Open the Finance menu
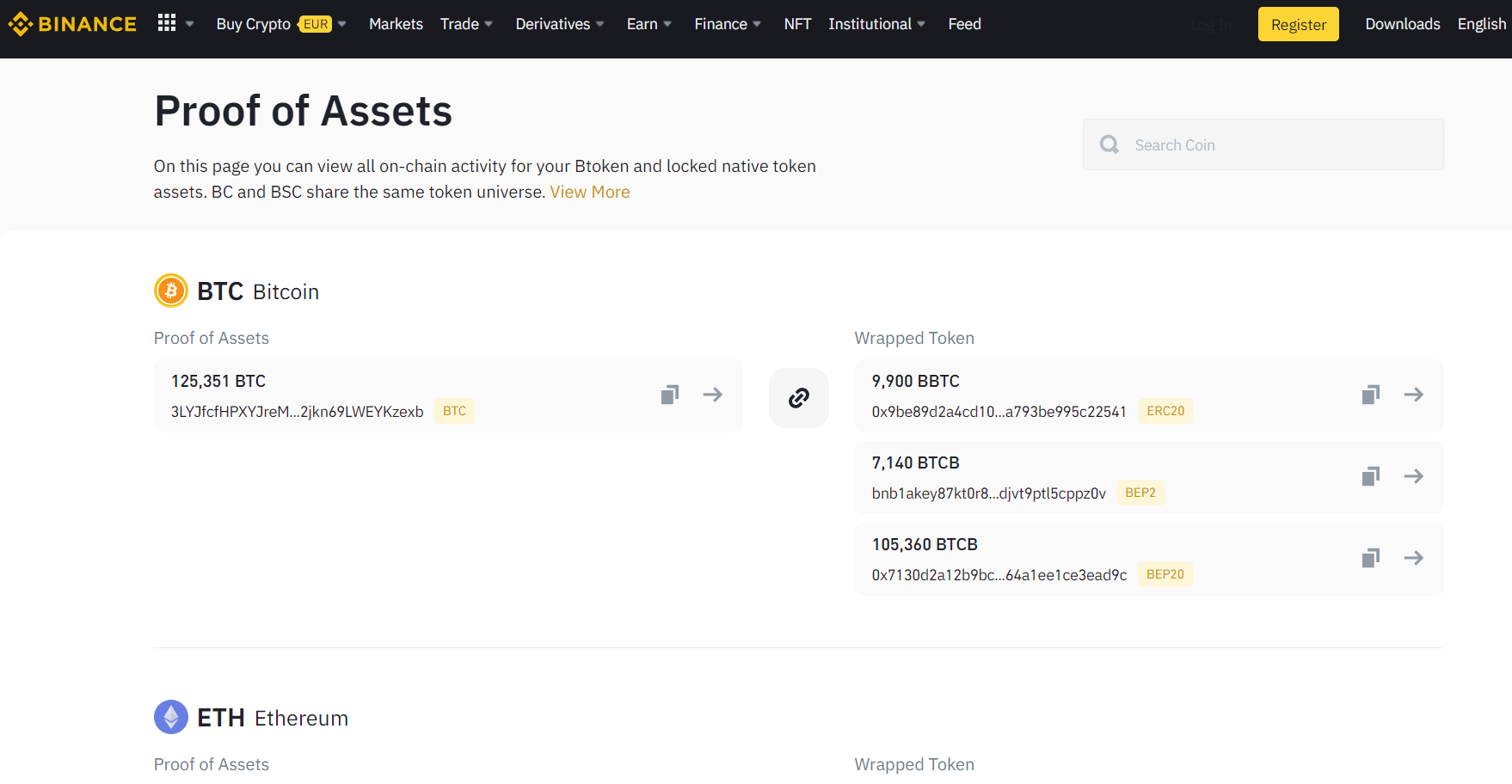 click(x=721, y=24)
